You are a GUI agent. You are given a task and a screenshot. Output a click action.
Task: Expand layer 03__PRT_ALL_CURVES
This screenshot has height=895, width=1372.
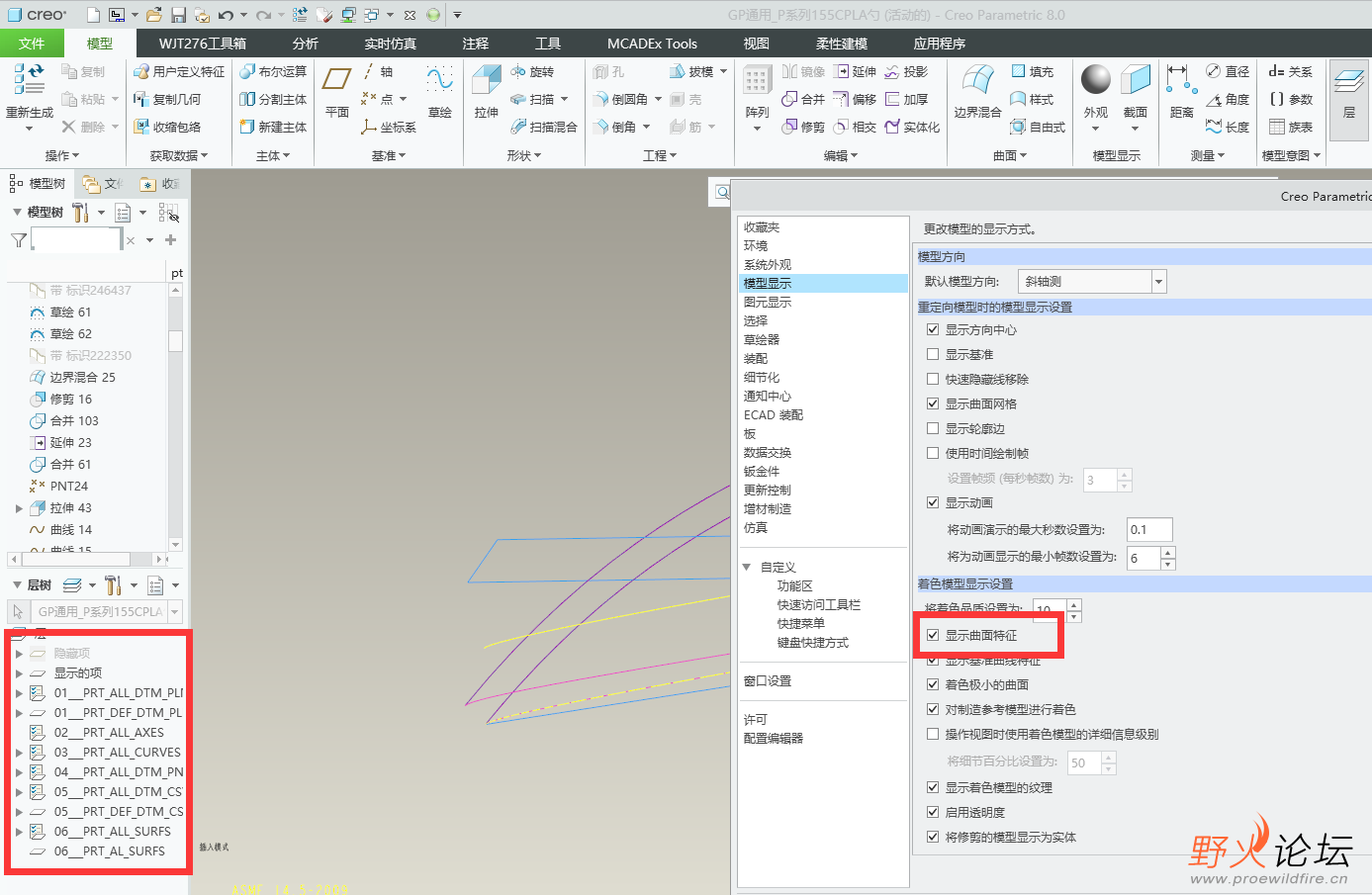(19, 753)
